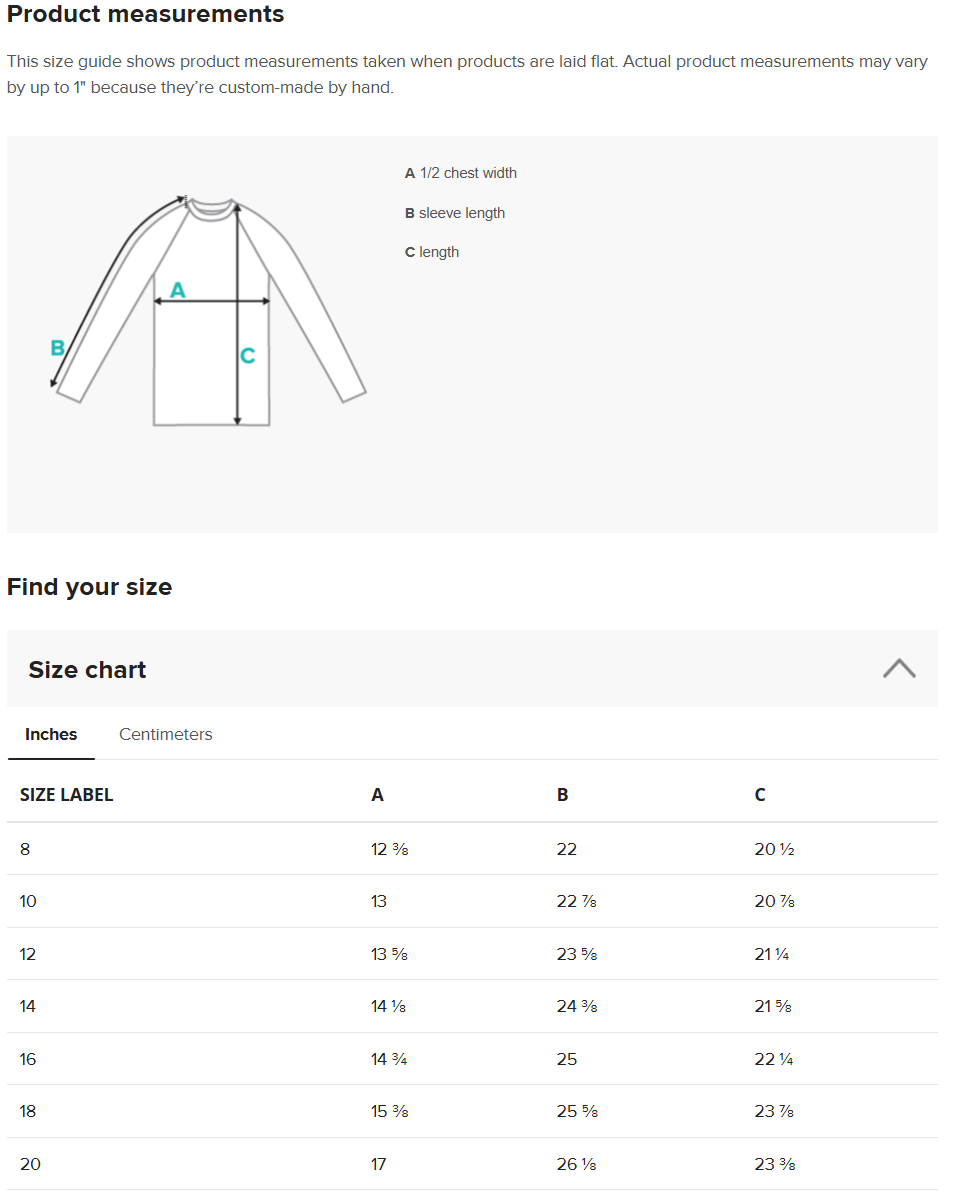Click the "Size chart" section title
The width and height of the screenshot is (954, 1195).
(87, 669)
